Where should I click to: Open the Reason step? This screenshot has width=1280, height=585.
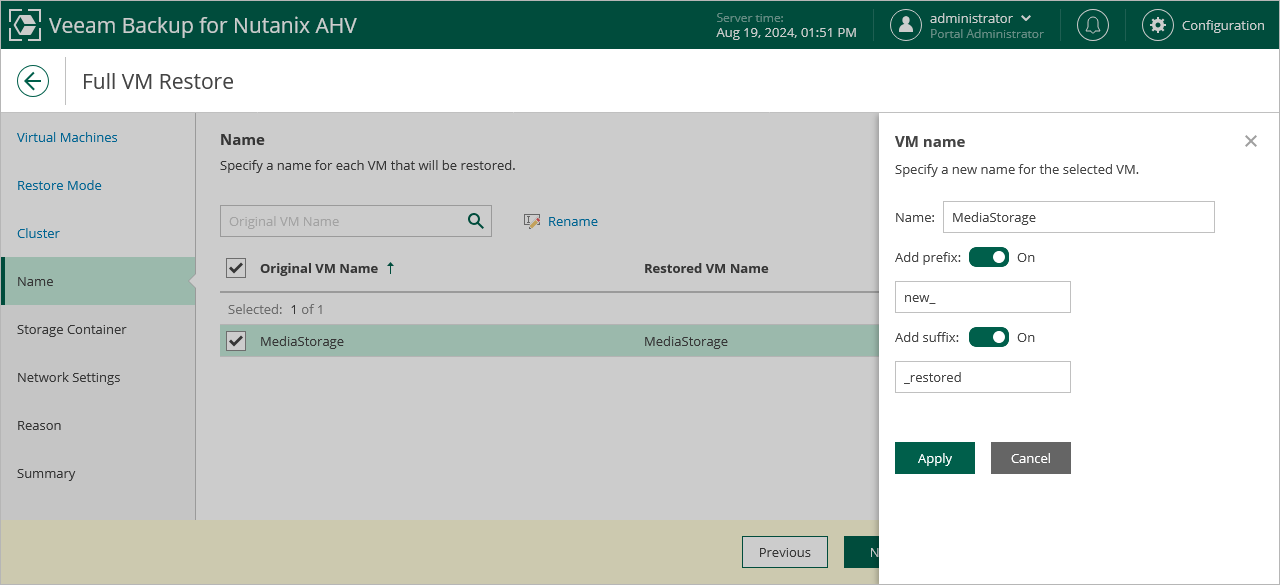click(39, 425)
